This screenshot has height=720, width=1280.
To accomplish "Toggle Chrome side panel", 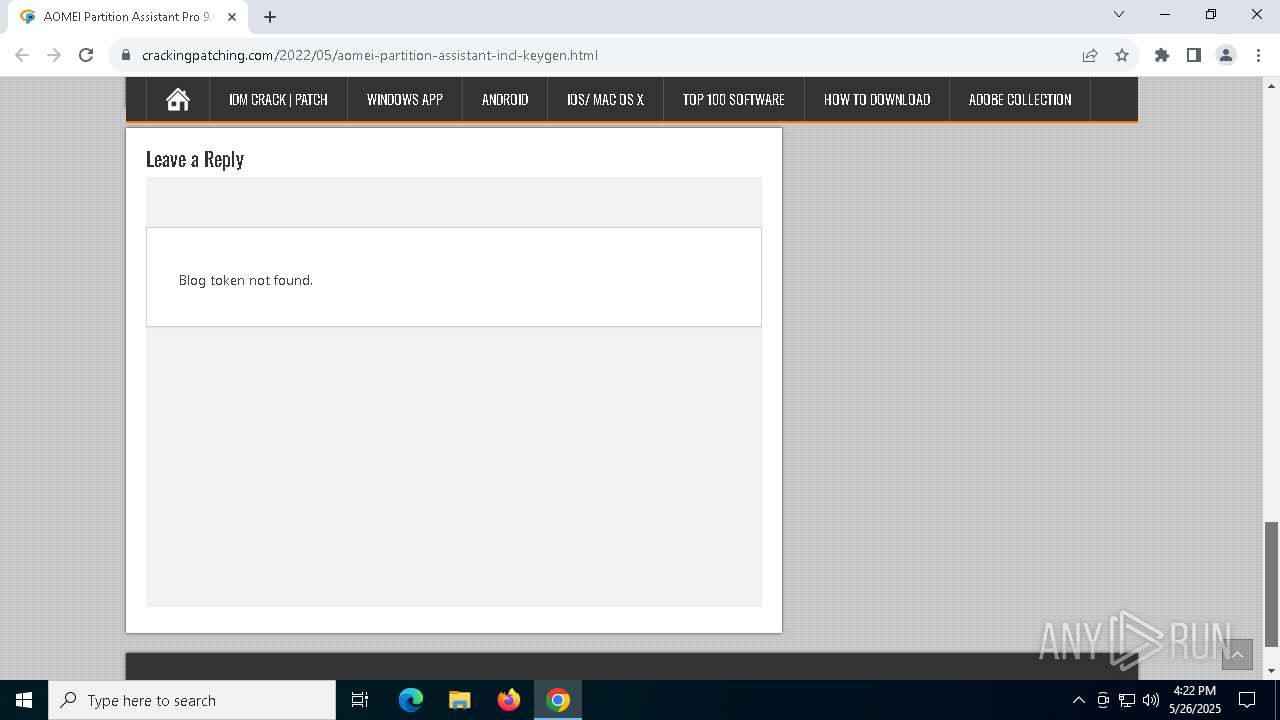I will pos(1194,55).
